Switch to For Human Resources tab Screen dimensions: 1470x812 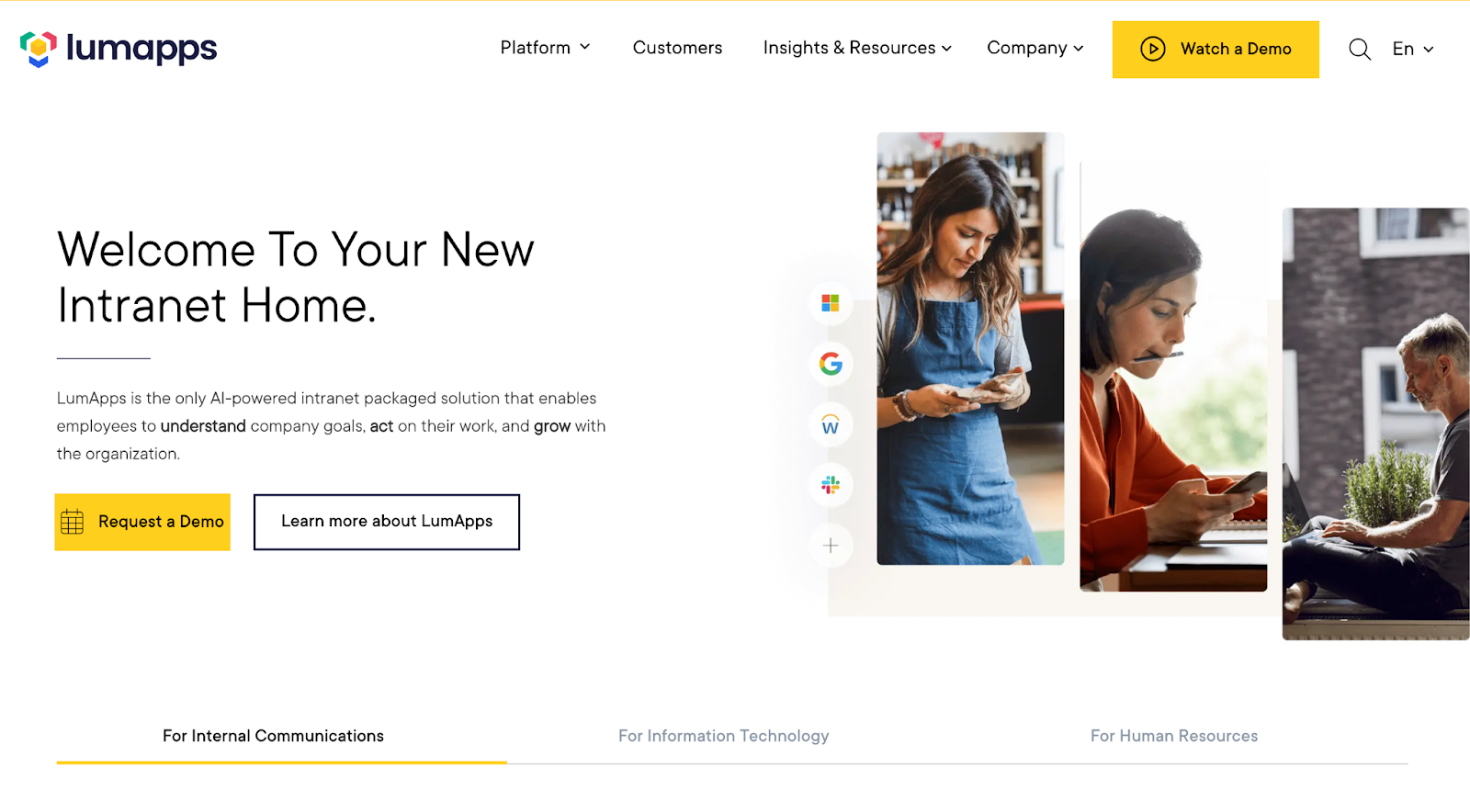(x=1174, y=736)
